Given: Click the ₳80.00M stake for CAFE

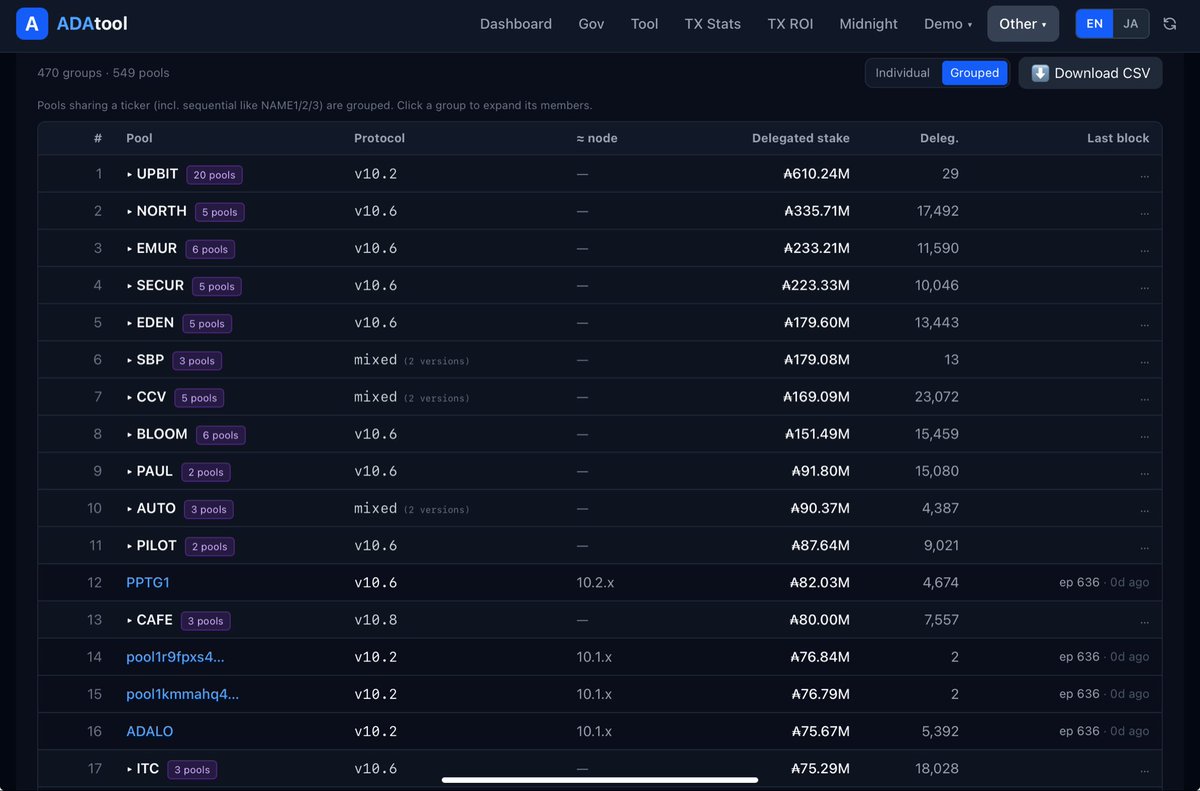Looking at the screenshot, I should (x=821, y=620).
